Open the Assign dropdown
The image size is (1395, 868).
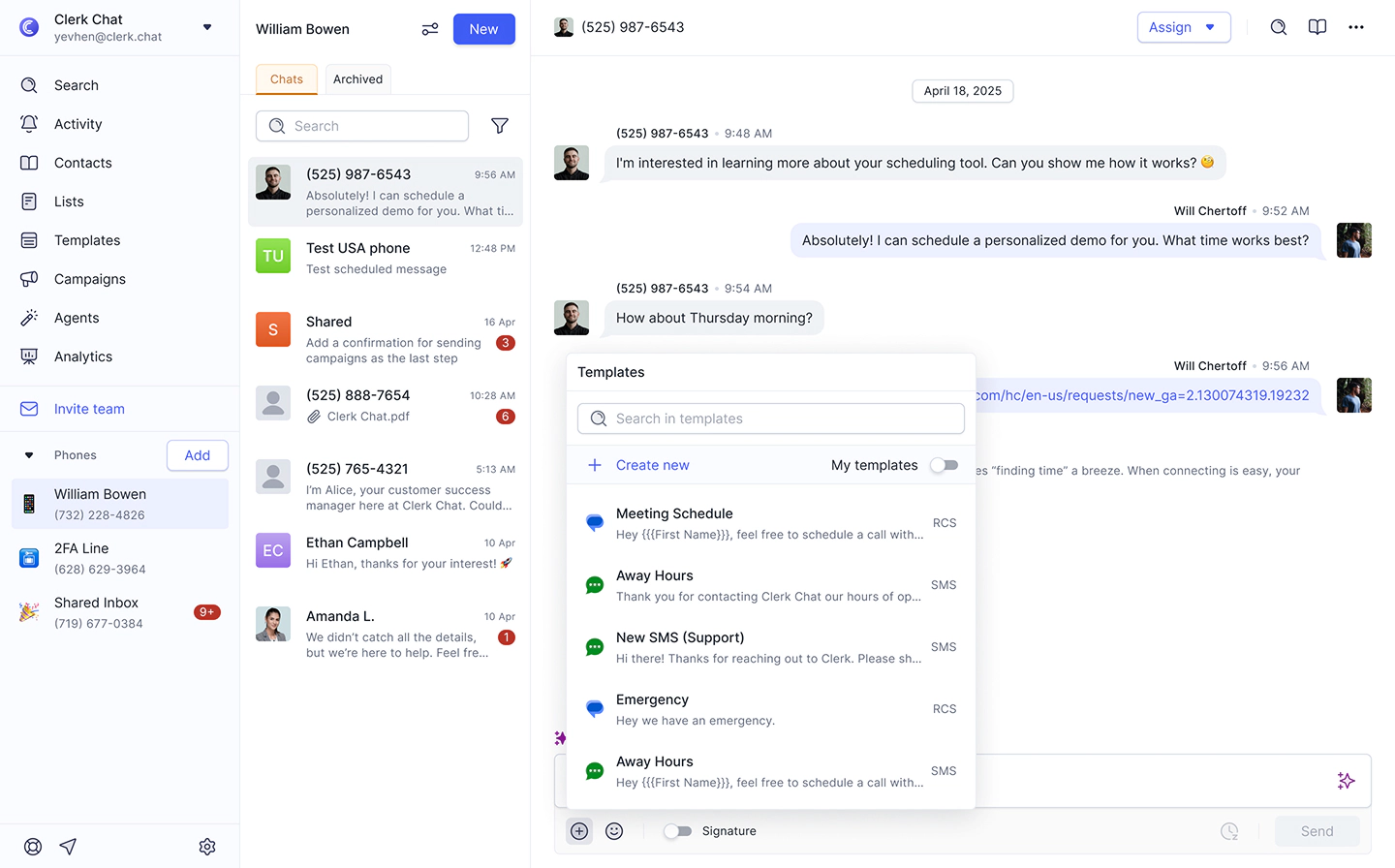[x=1183, y=27]
